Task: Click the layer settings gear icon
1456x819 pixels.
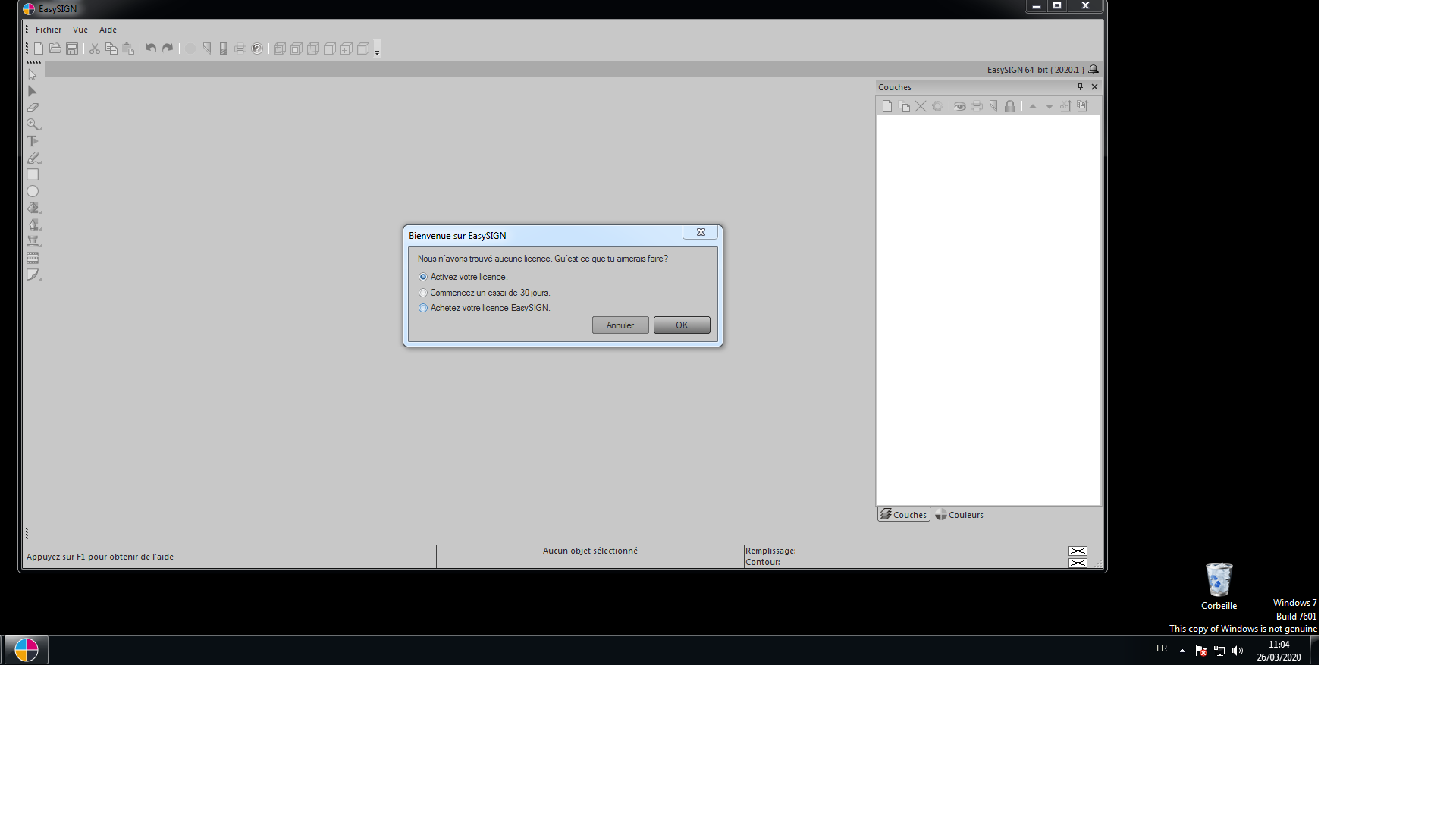Action: pyautogui.click(x=937, y=106)
